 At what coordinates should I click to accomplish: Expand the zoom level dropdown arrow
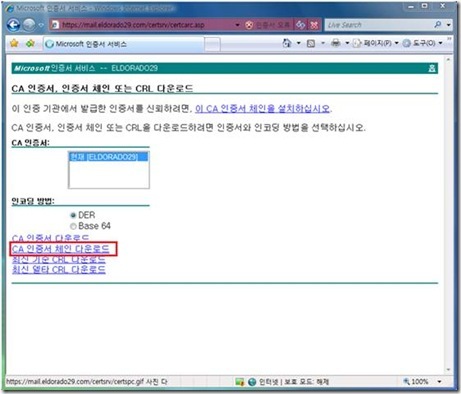[439, 382]
